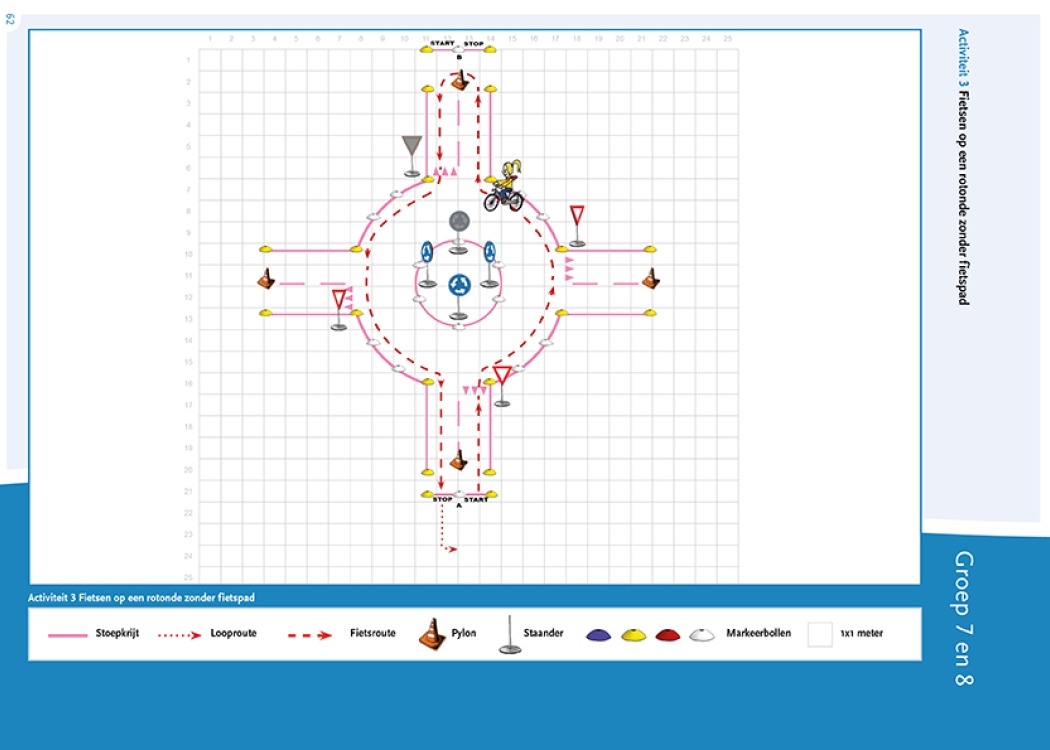Image resolution: width=1050 pixels, height=750 pixels.
Task: Pick the blue marker dome in the legend
Action: tap(599, 635)
